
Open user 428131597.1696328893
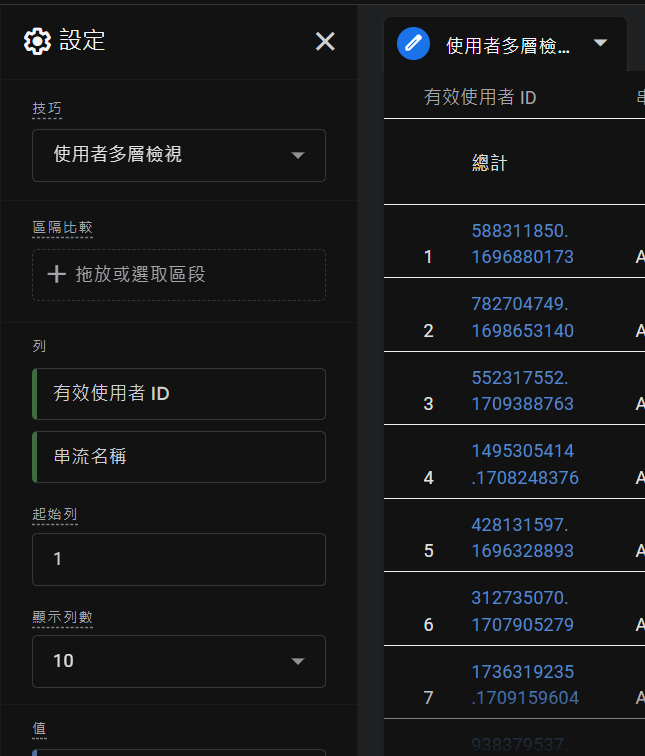pyautogui.click(x=523, y=538)
